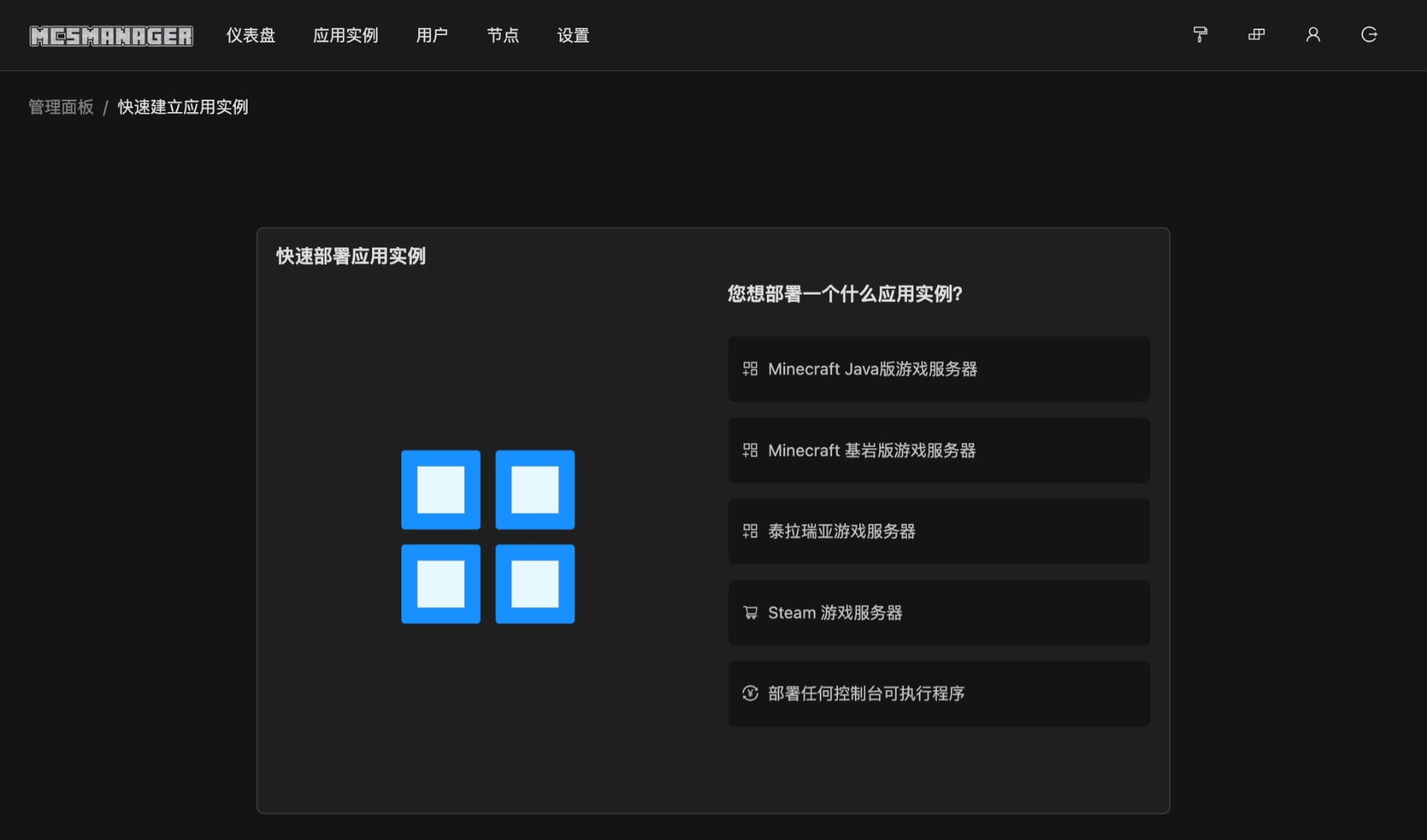Select Steam 游戏服务器 deployment option
Image resolution: width=1427 pixels, height=840 pixels.
(x=938, y=612)
